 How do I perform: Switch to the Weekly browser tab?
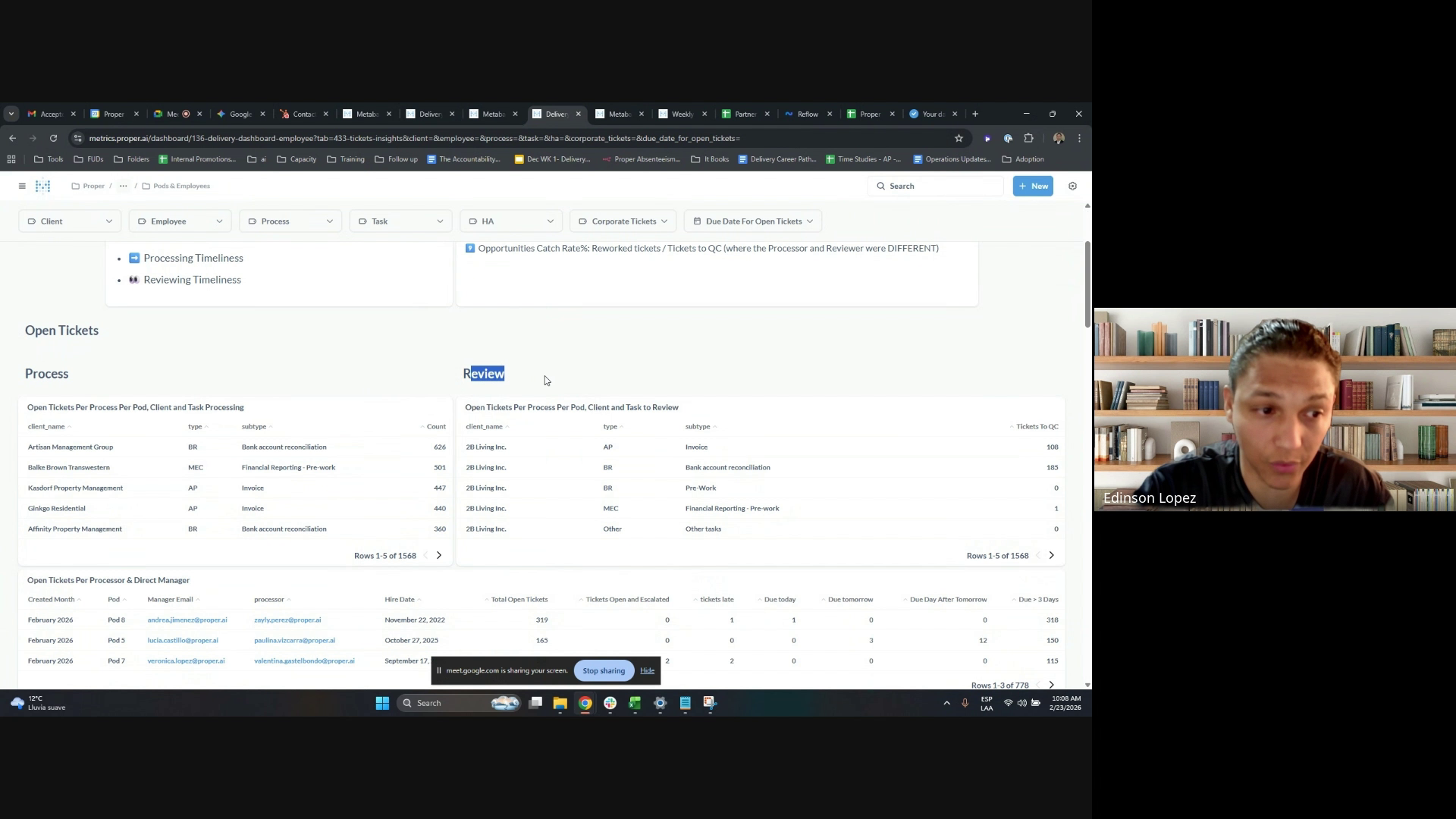[681, 114]
